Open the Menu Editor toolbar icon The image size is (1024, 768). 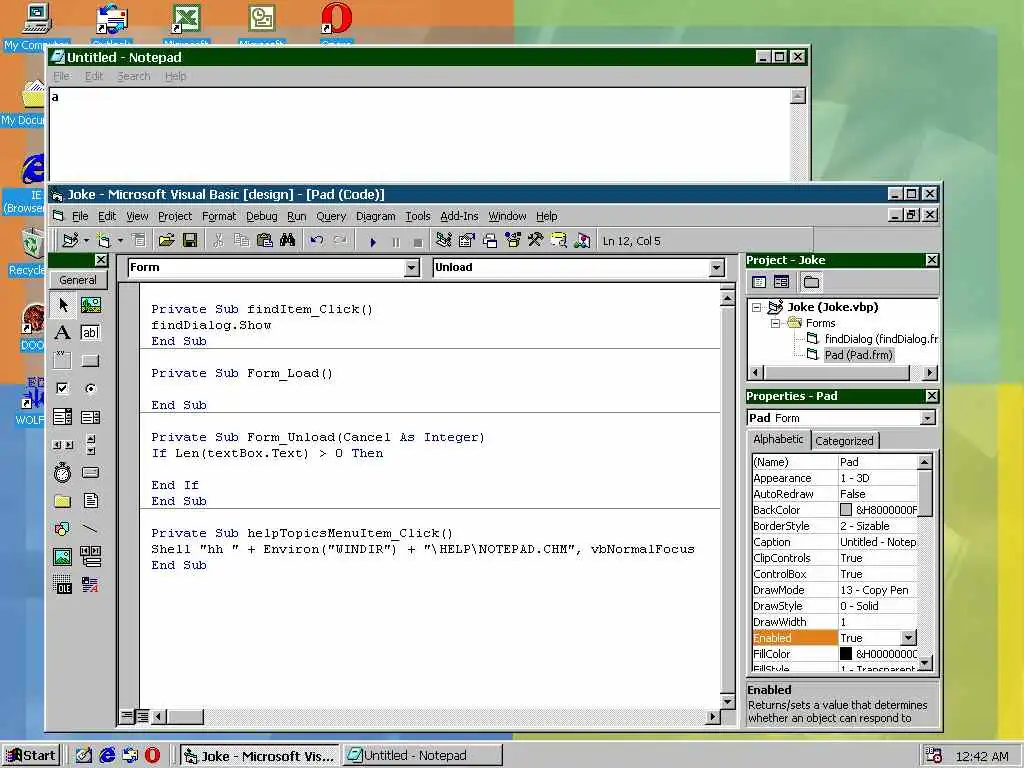coord(138,241)
